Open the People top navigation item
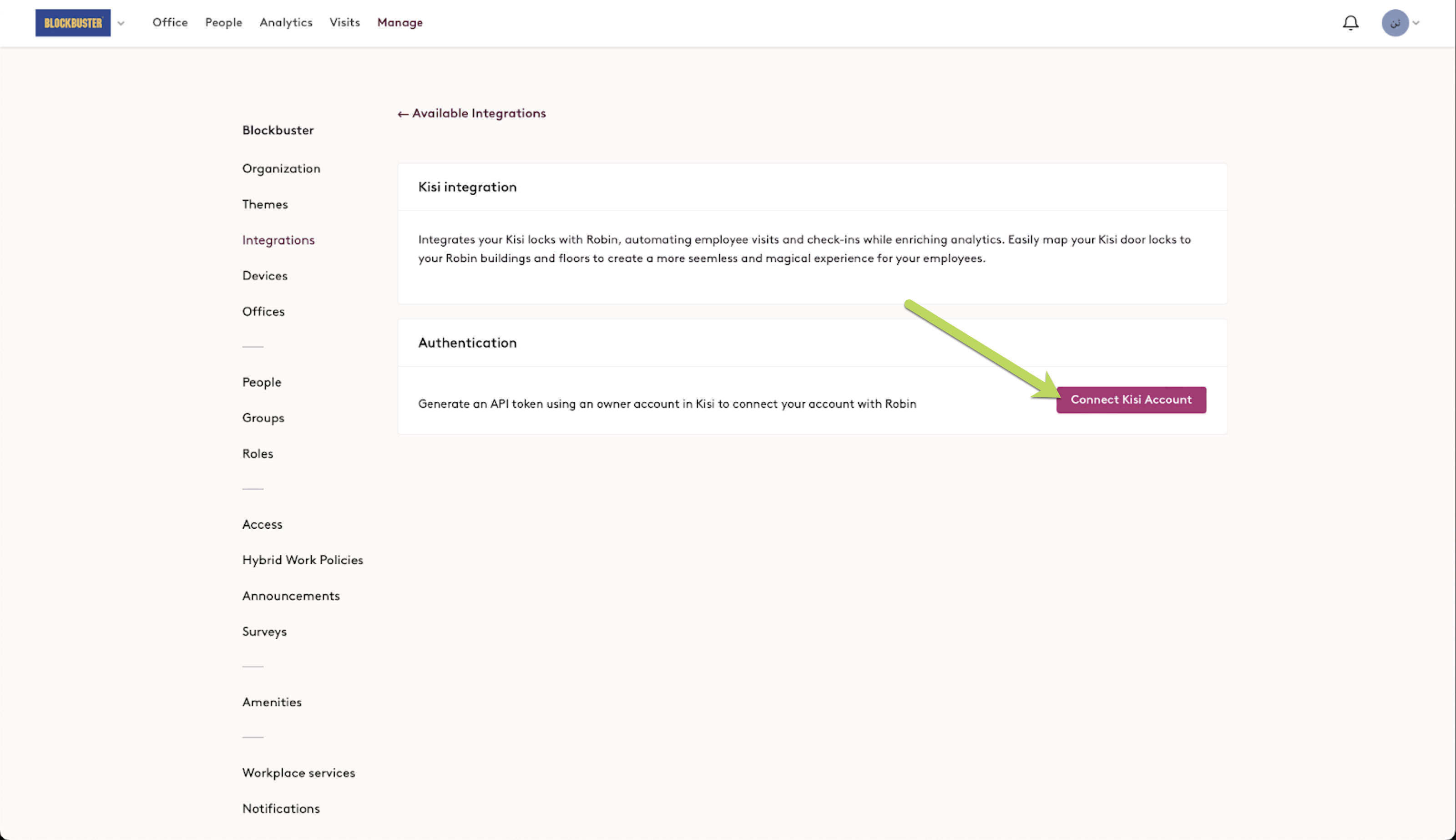The height and width of the screenshot is (840, 1456). click(224, 22)
